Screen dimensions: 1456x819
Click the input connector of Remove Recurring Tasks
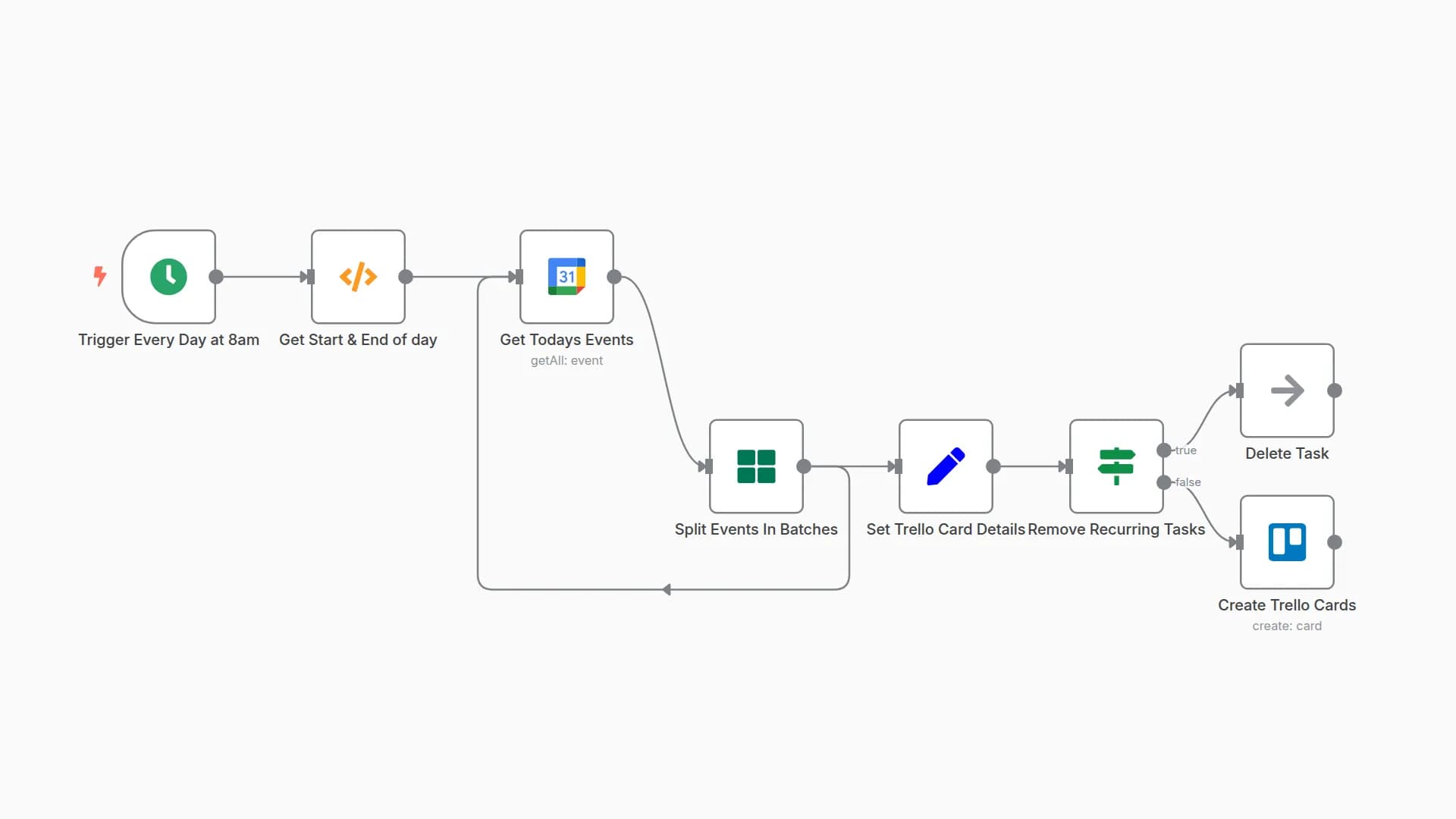(x=1069, y=466)
